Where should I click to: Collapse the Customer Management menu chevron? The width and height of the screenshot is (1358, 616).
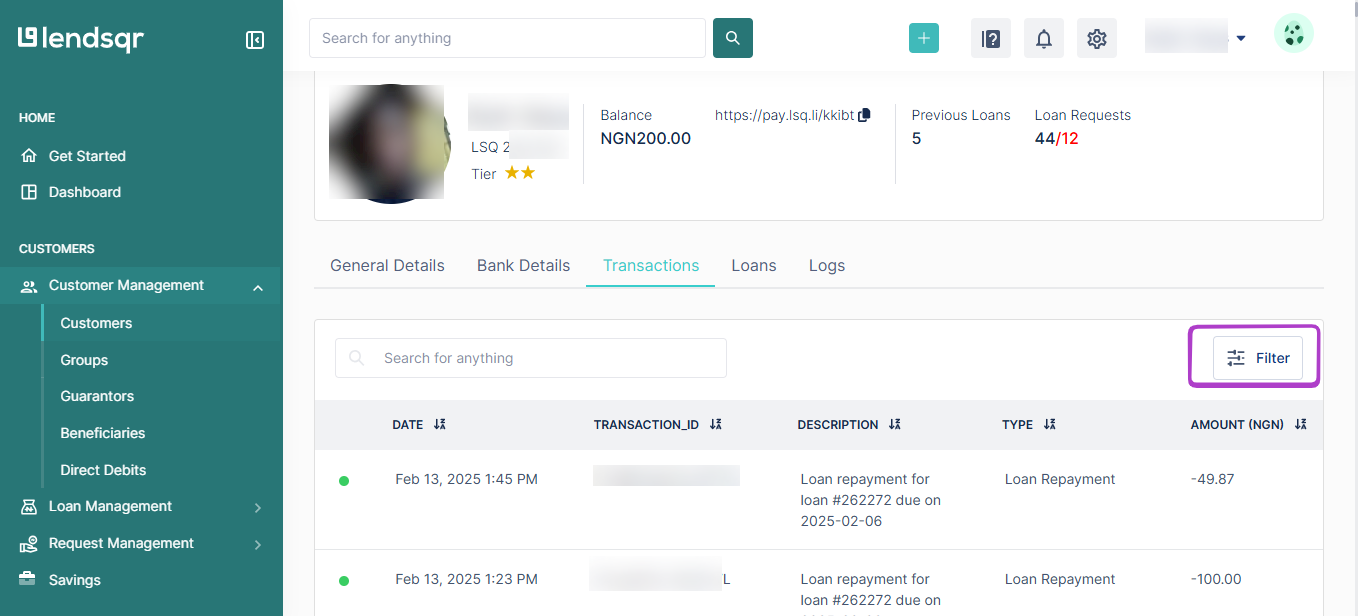coord(258,288)
